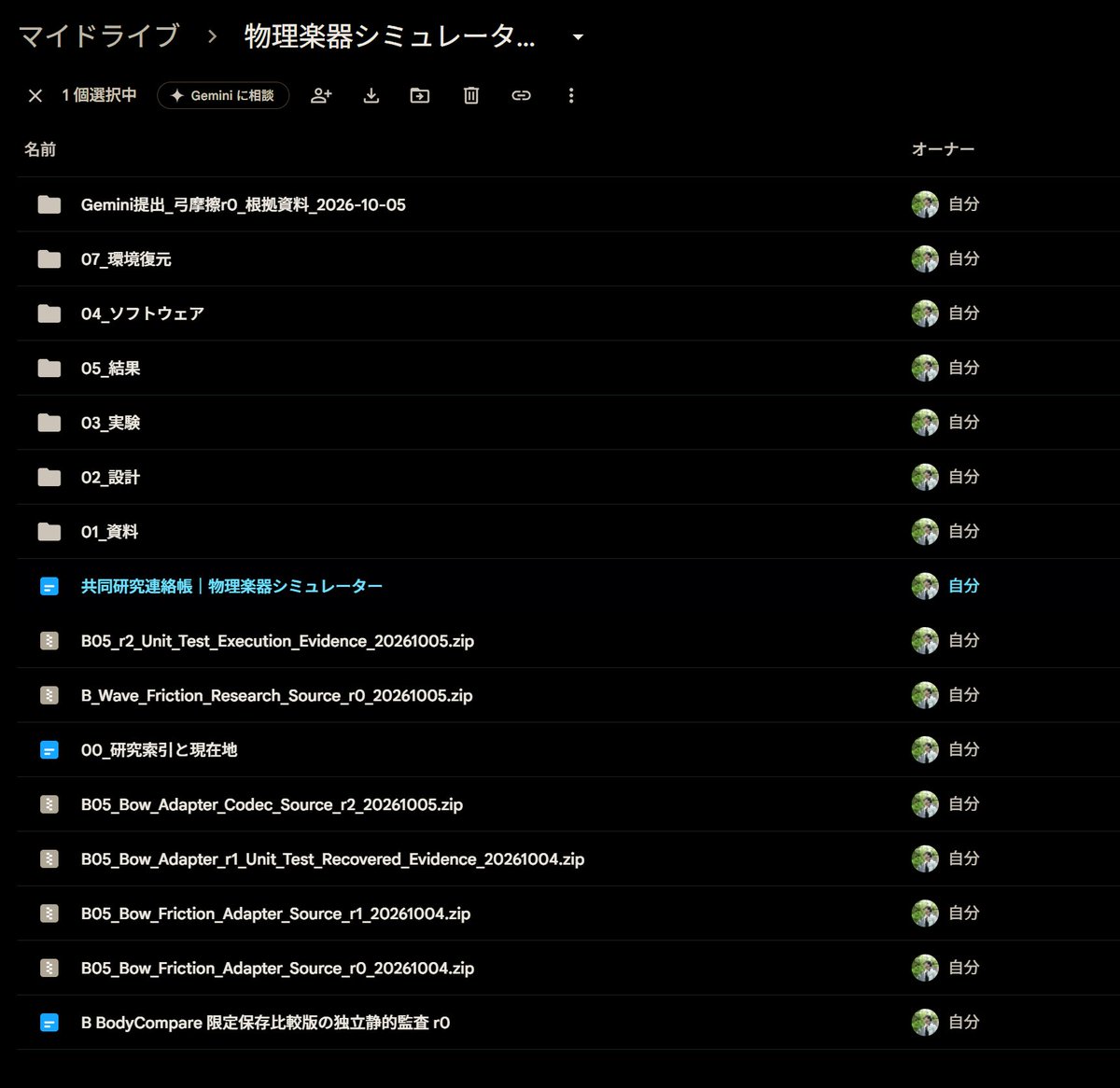Screen dimensions: 1120x1088
Task: Click 自分 owner text in 05_結果 row
Action: [964, 369]
